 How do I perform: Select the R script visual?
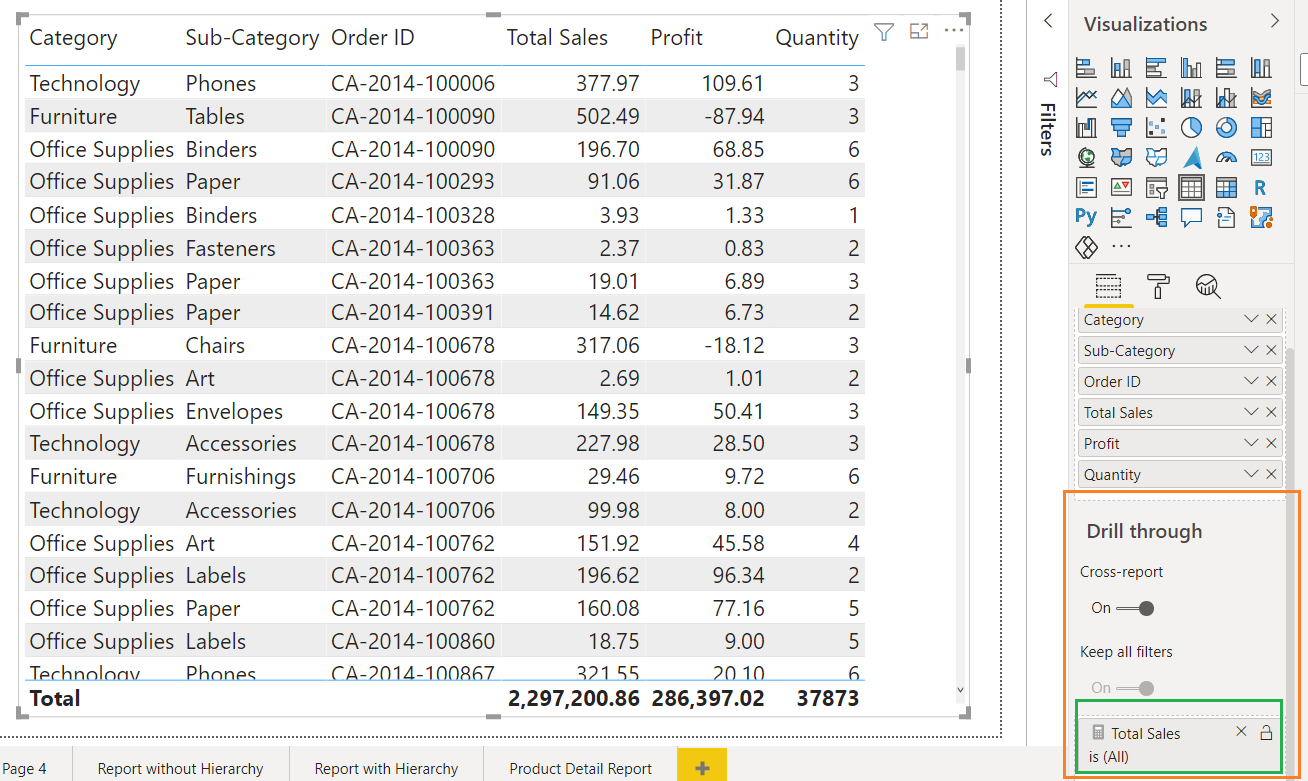tap(1259, 188)
